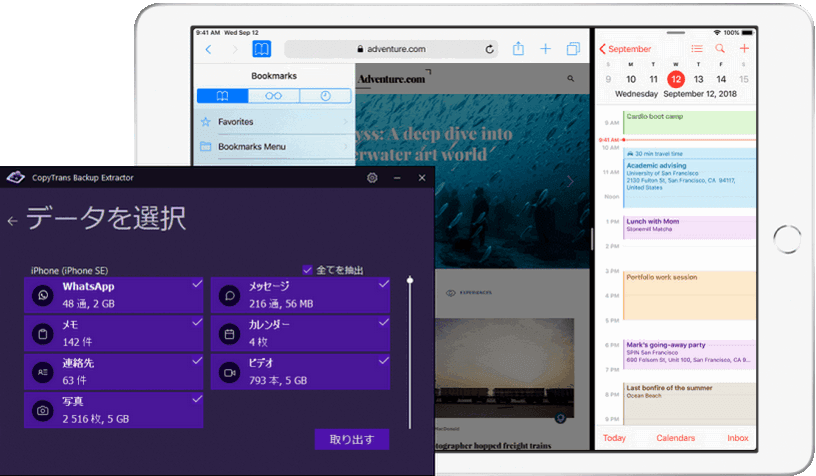Go back to September month view
Screen dimensions: 816x476
coord(625,49)
